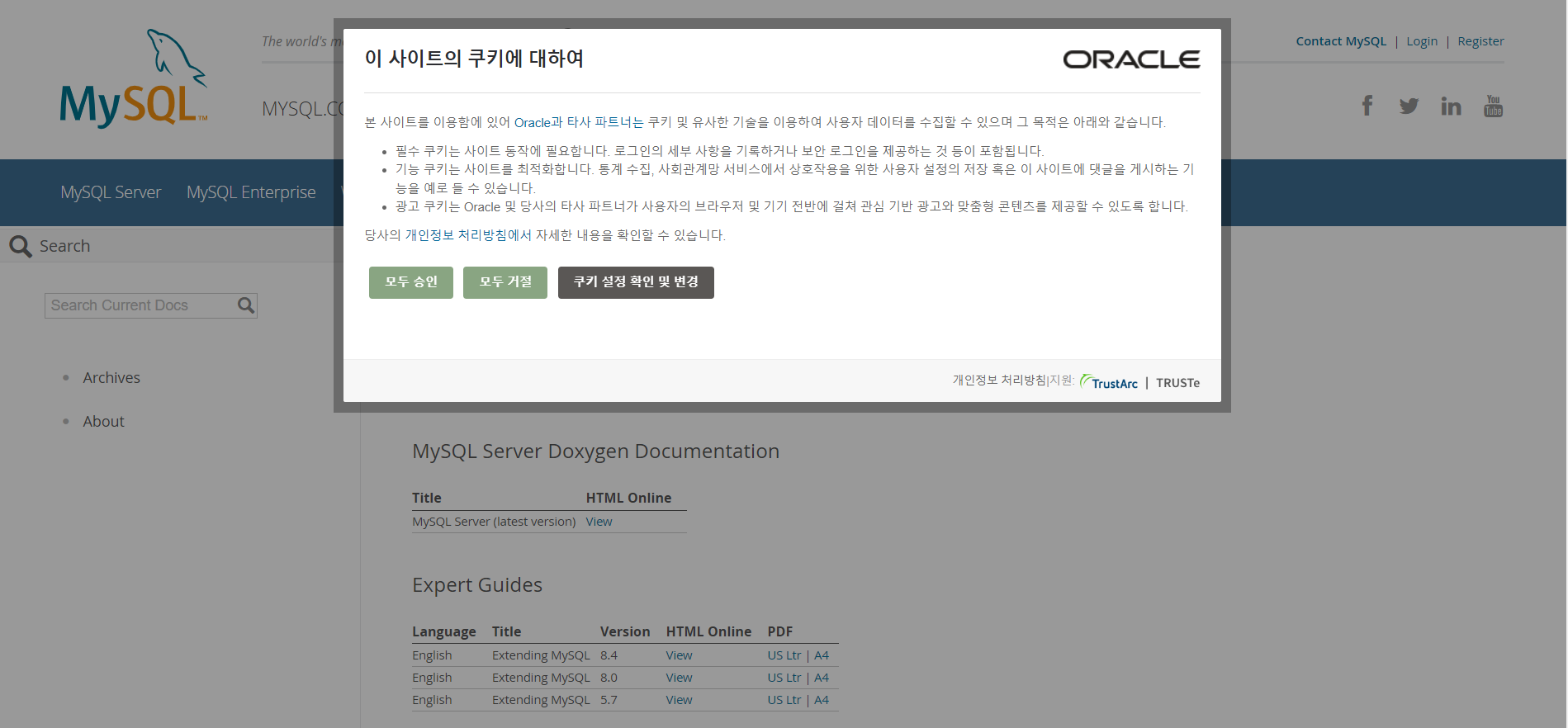Viewport: 1568px width, 728px height.
Task: View Extending MySQL 5.7 HTML online
Action: coord(679,700)
